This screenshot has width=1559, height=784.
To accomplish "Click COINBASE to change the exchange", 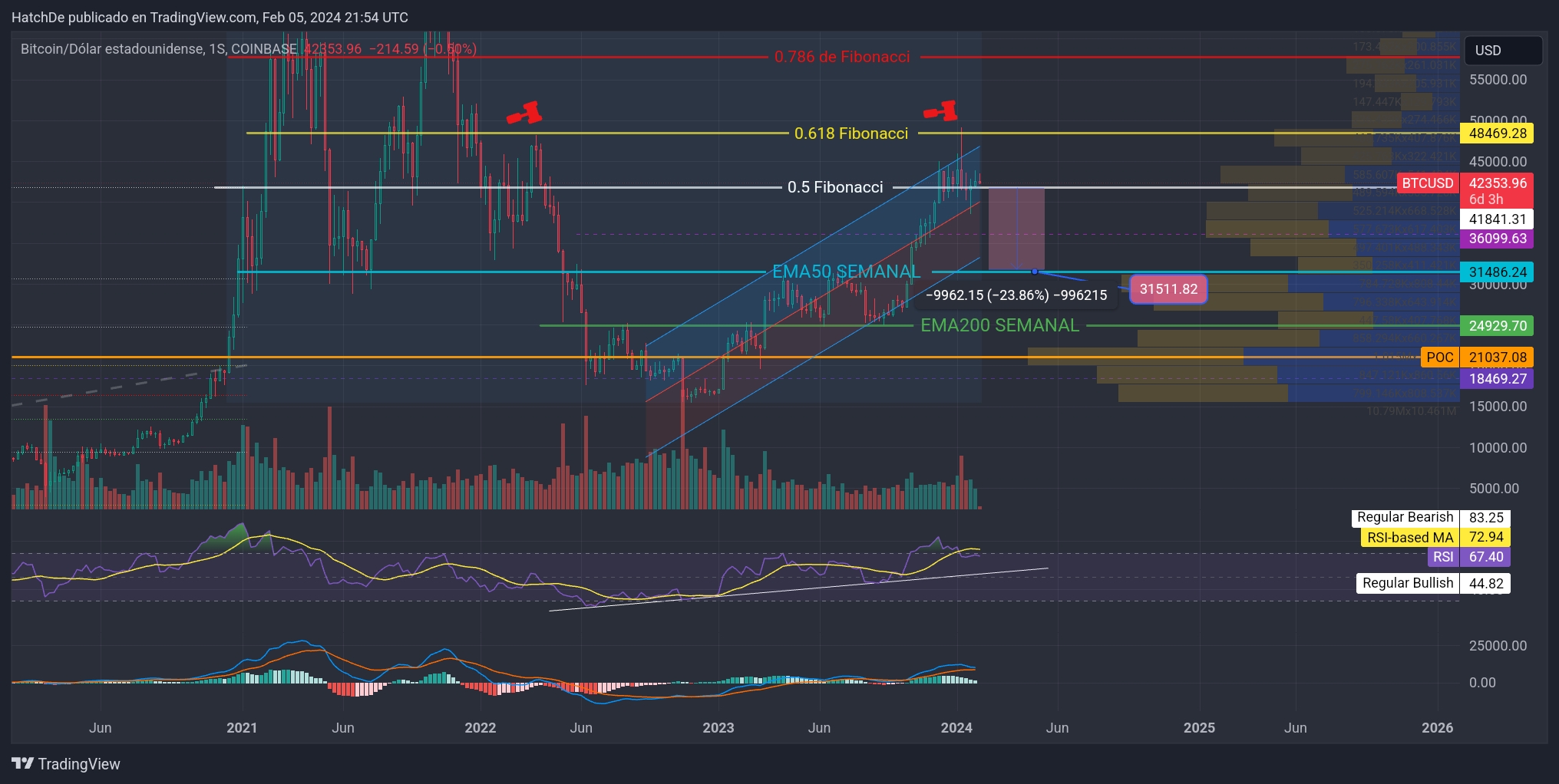I will pos(263,48).
